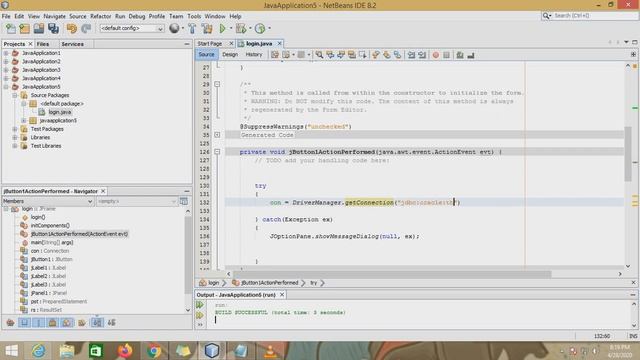Open the Tools menu
640x360 pixels.
tap(194, 16)
